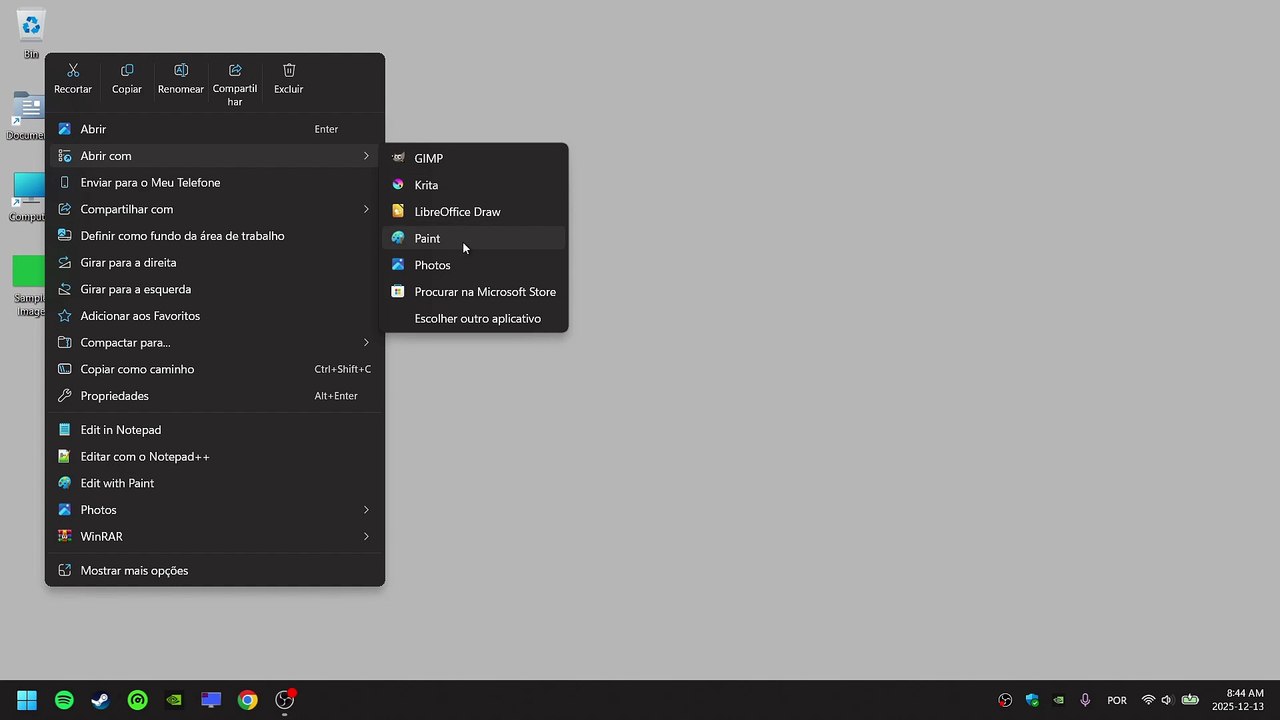Open with Krita from the submenu
This screenshot has height=720, width=1280.
click(475, 185)
